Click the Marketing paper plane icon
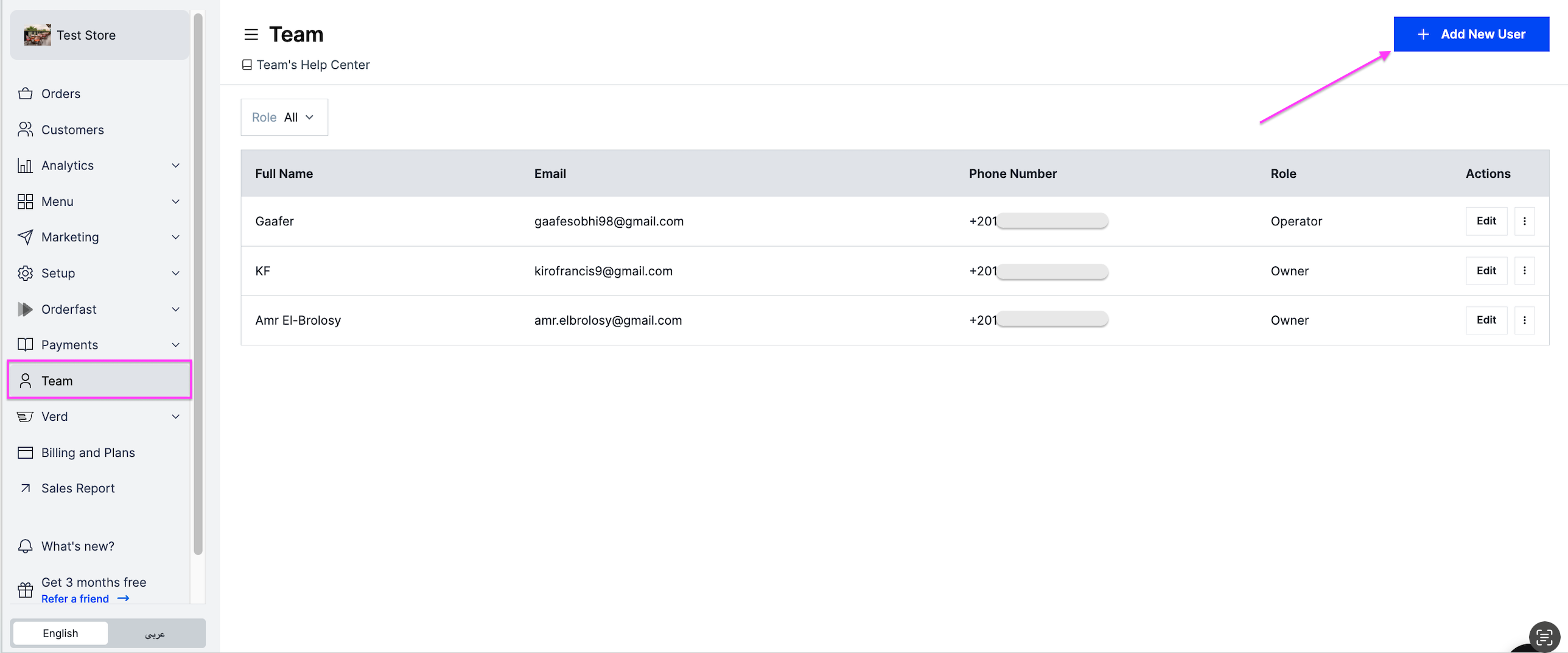1568x653 pixels. click(x=25, y=238)
